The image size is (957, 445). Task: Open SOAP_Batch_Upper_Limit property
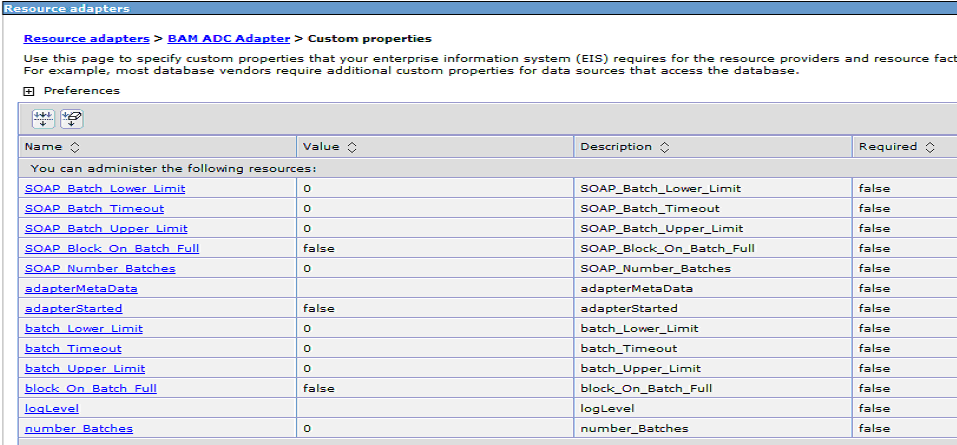tap(106, 229)
